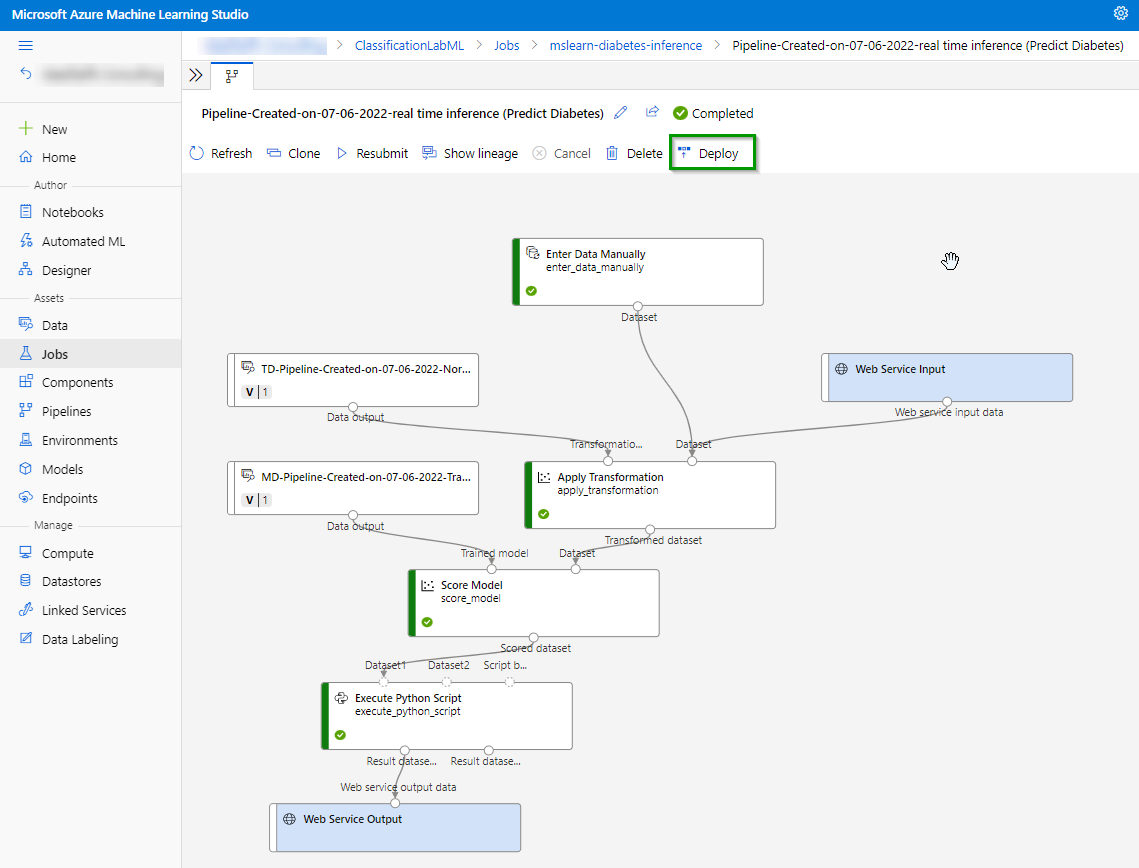Go to Endpoints in the sidebar

pyautogui.click(x=69, y=498)
